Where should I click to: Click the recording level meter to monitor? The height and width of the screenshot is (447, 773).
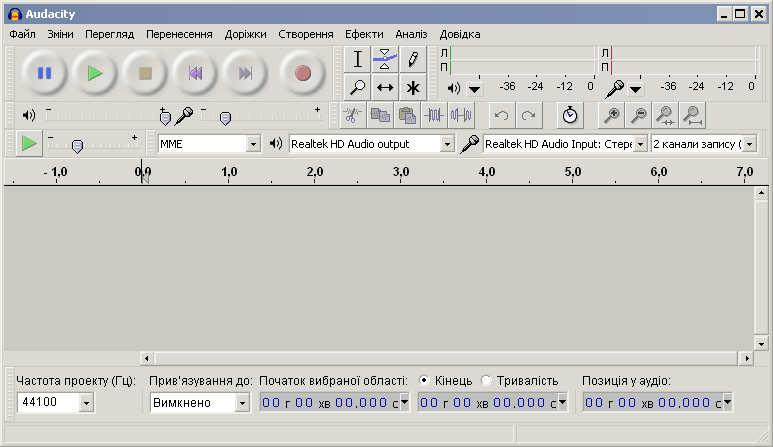click(x=683, y=60)
